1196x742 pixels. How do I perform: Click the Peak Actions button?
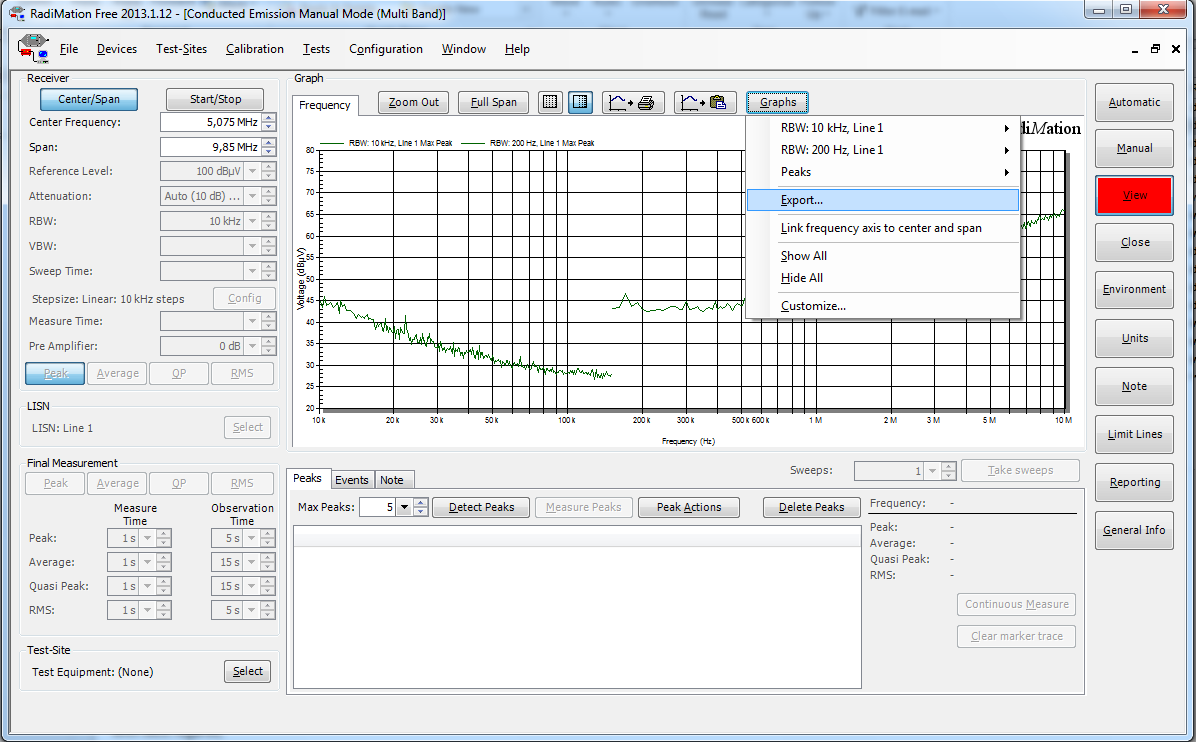pyautogui.click(x=689, y=507)
